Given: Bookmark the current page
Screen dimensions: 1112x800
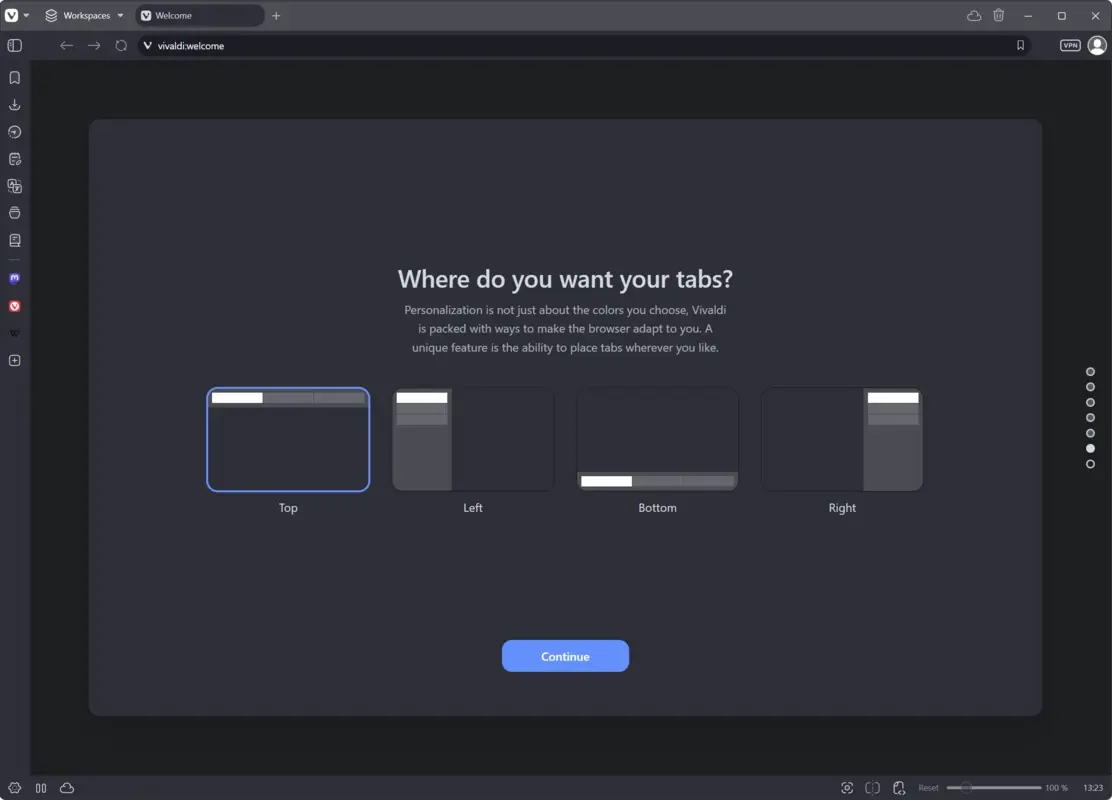Looking at the screenshot, I should 1020,45.
